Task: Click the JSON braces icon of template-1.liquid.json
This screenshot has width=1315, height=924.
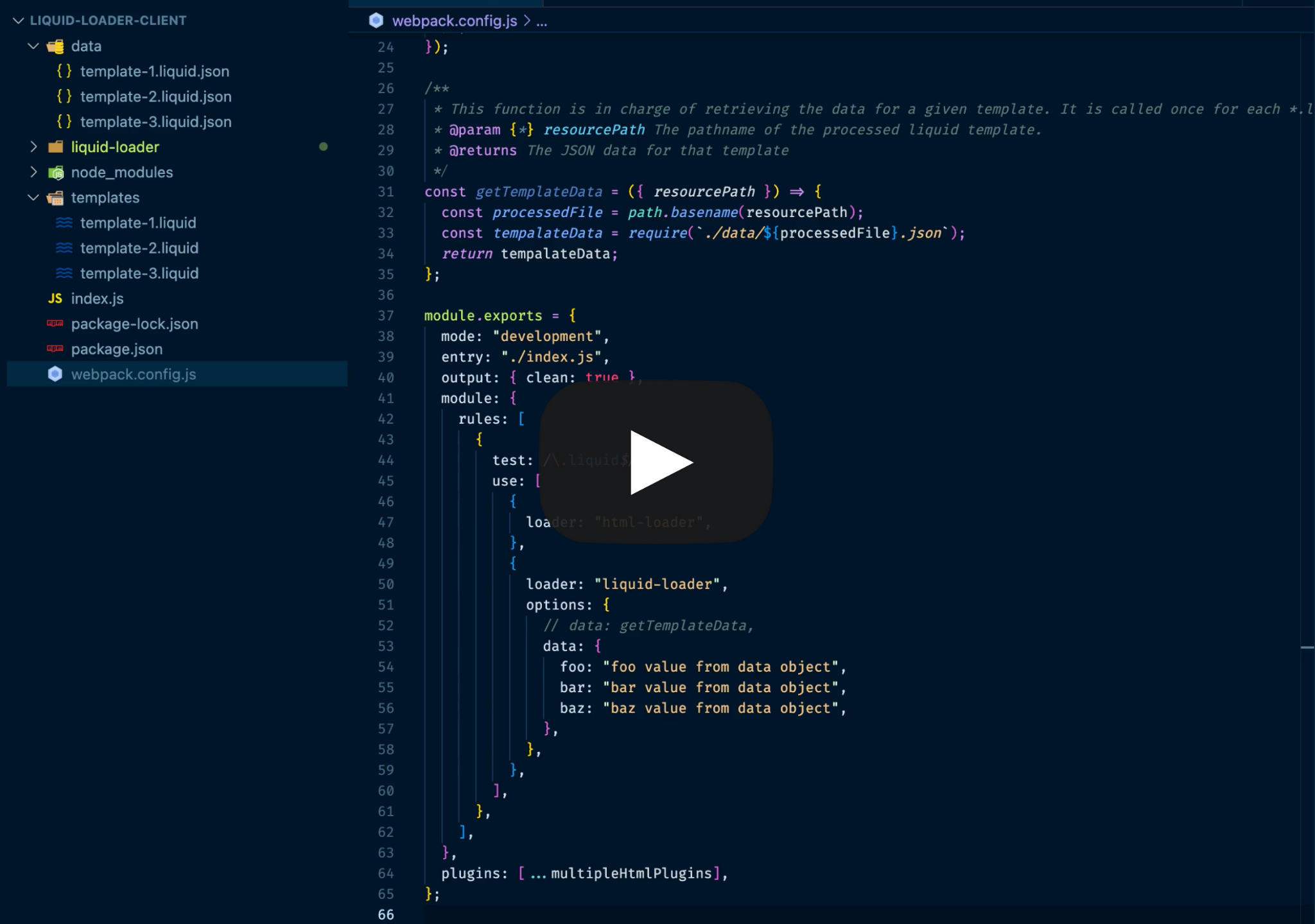Action: click(64, 71)
